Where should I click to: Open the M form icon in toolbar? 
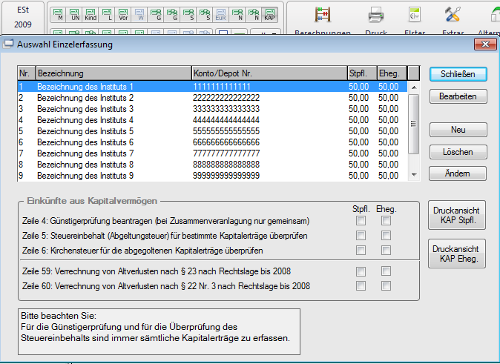[58, 15]
